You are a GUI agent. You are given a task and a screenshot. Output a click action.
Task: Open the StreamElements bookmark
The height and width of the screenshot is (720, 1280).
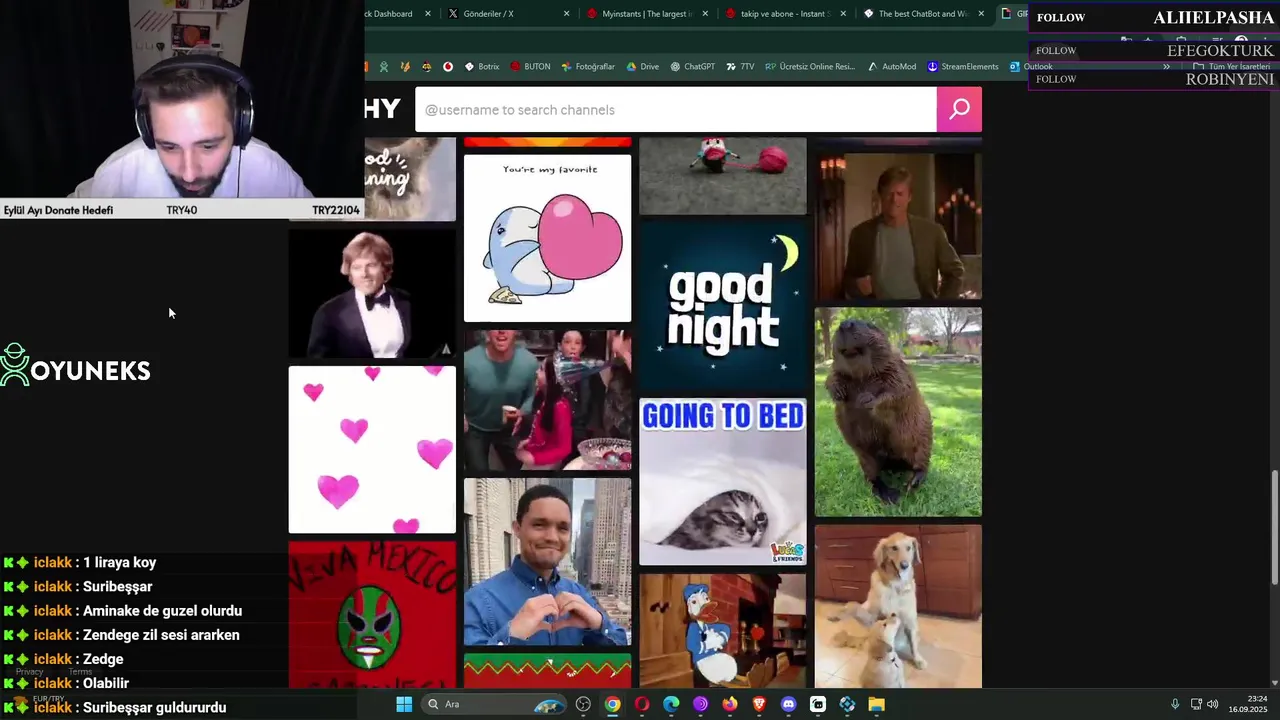coord(963,67)
